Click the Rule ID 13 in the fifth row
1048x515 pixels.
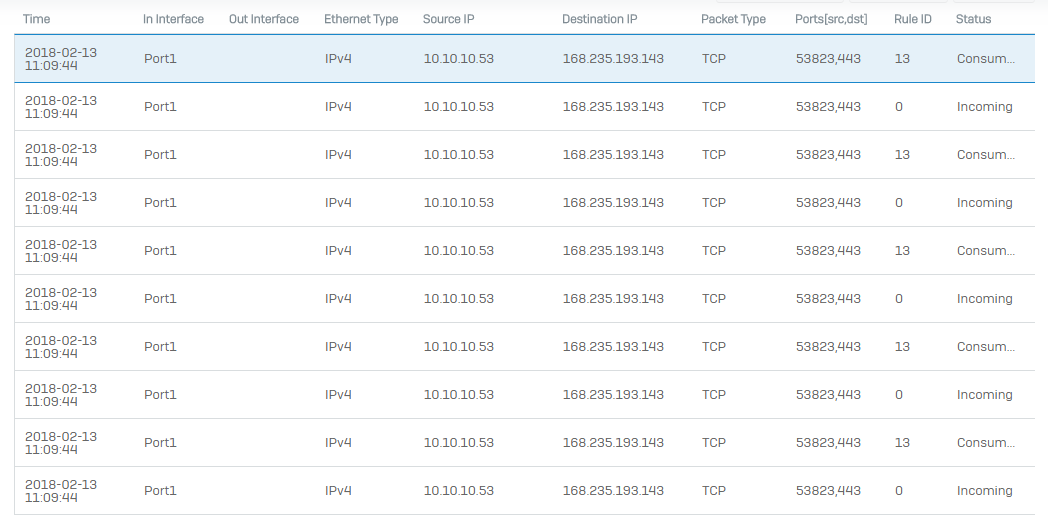click(902, 251)
